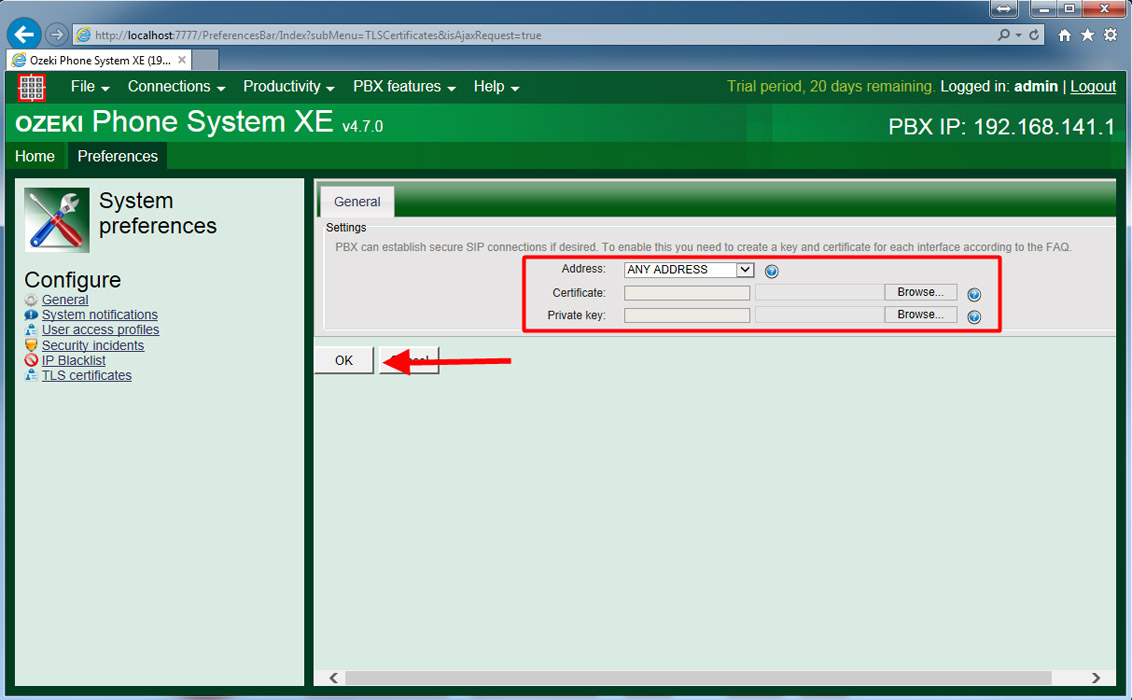Click the horizontal scrollbar left arrow
The image size is (1132, 700).
coord(334,678)
